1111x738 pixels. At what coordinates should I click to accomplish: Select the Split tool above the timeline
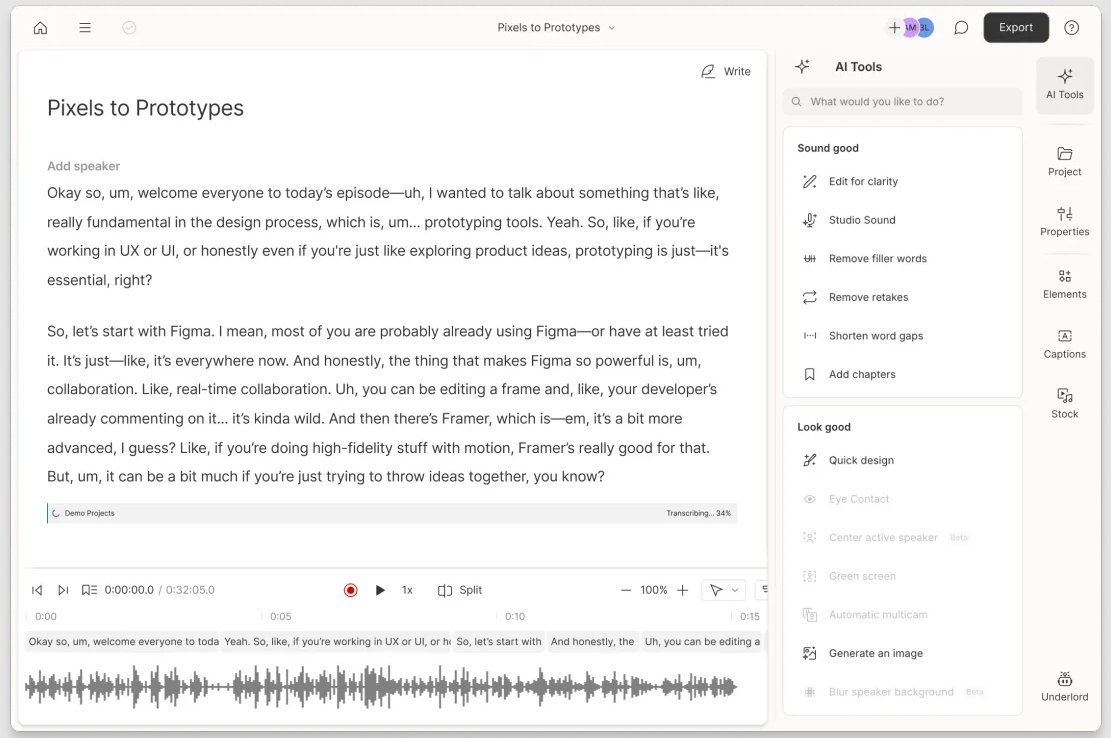point(459,590)
